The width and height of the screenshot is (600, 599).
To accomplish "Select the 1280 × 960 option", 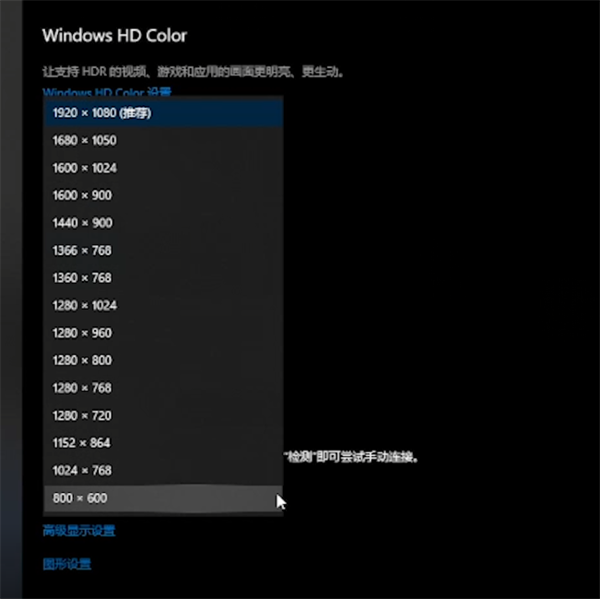I will (x=163, y=333).
